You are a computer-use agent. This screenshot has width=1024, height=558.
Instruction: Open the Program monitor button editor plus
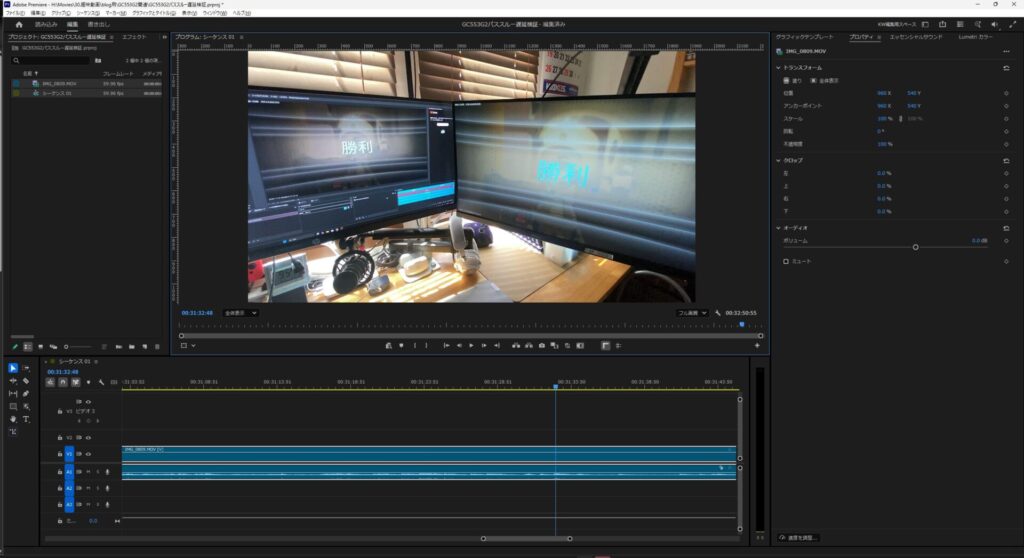click(x=757, y=345)
